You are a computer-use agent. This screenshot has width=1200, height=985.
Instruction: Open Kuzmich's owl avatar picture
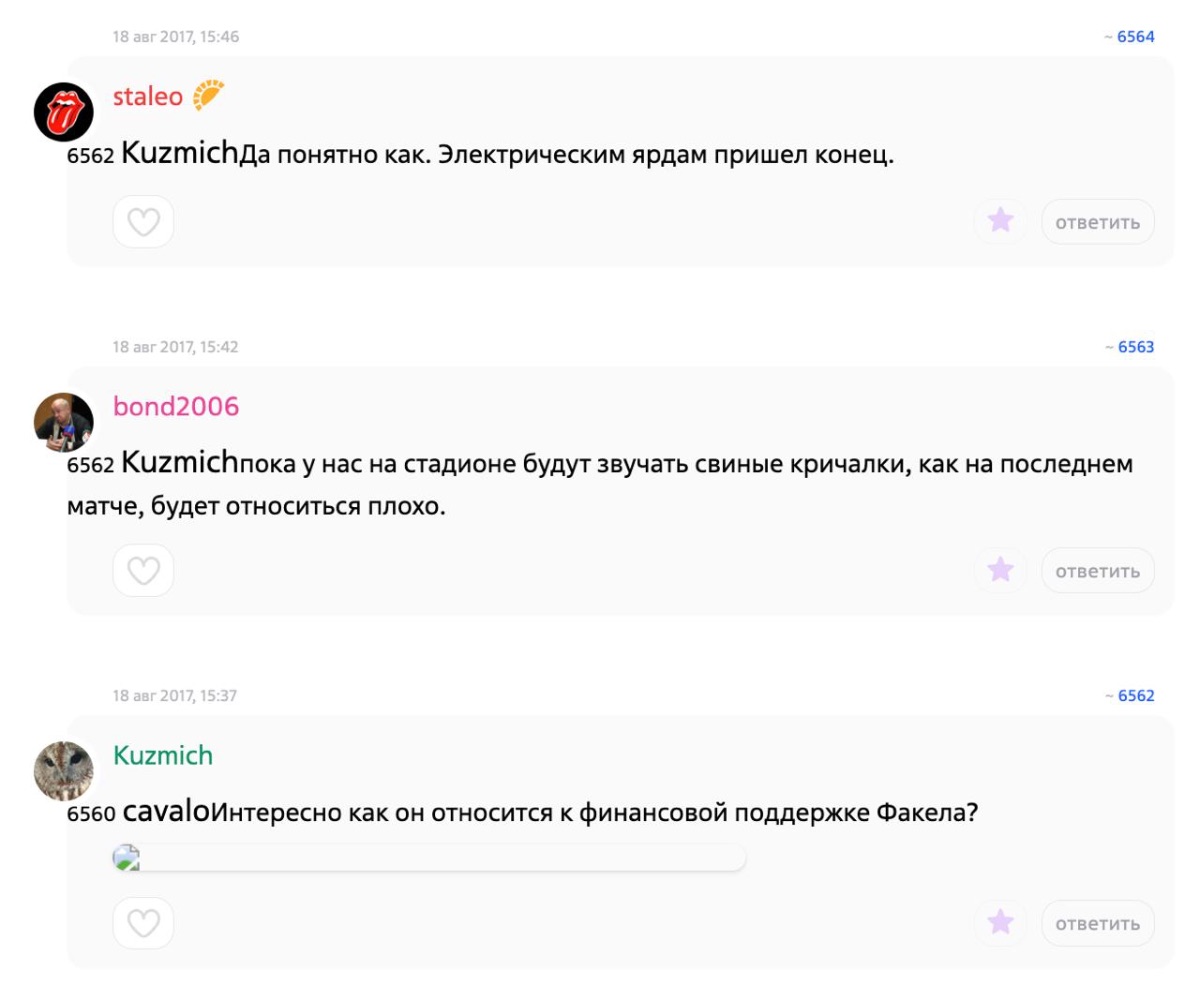64,770
